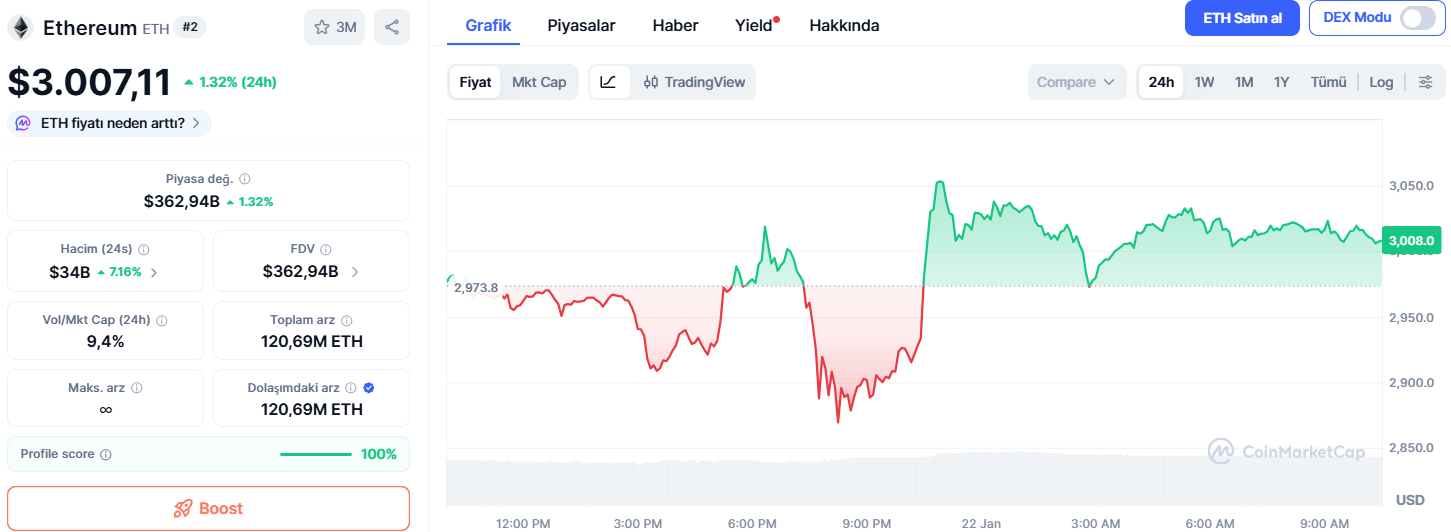Open the Yield tab
1451x532 pixels.
[754, 26]
